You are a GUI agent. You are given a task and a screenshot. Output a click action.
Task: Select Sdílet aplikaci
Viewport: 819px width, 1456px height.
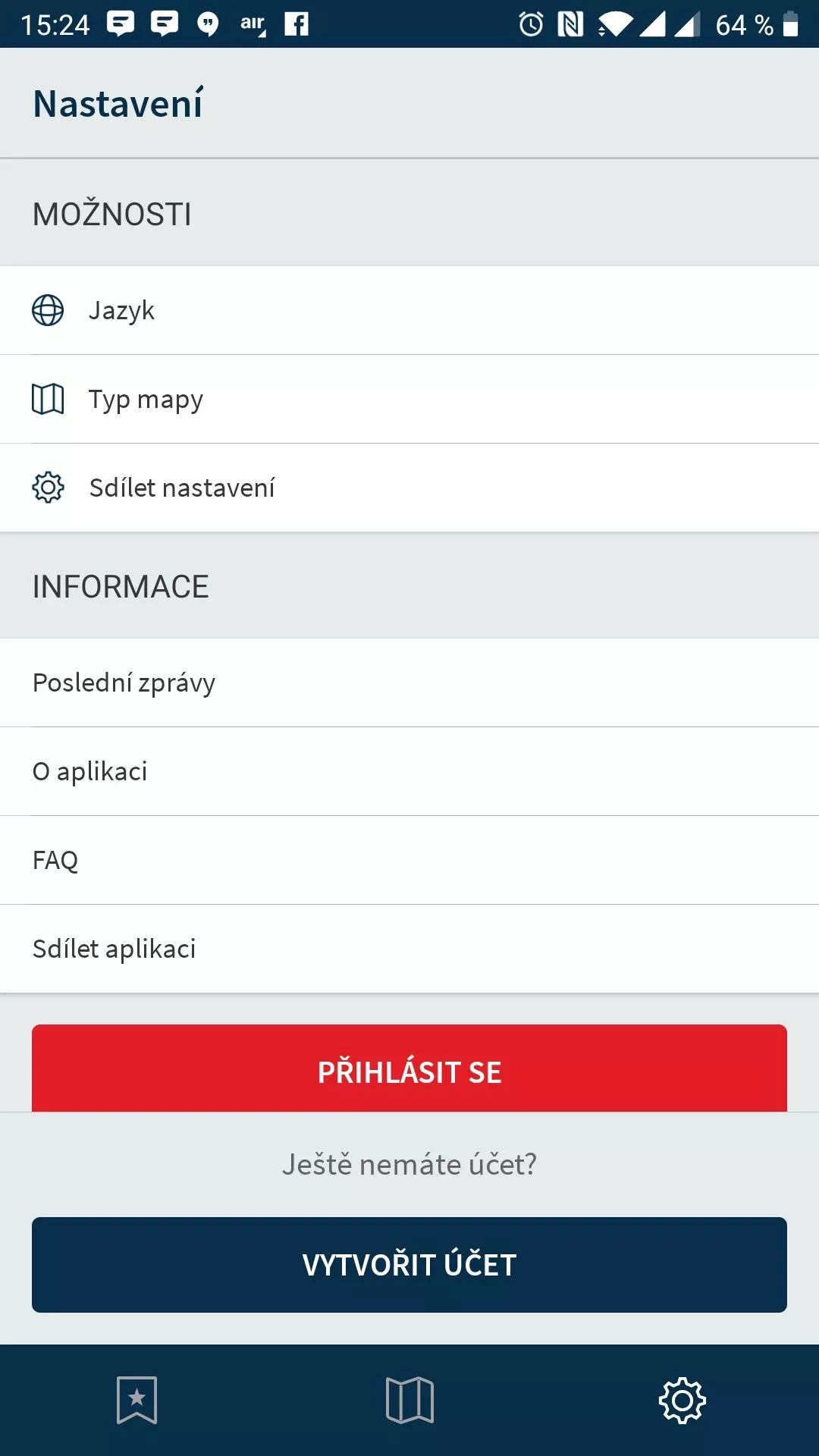409,949
